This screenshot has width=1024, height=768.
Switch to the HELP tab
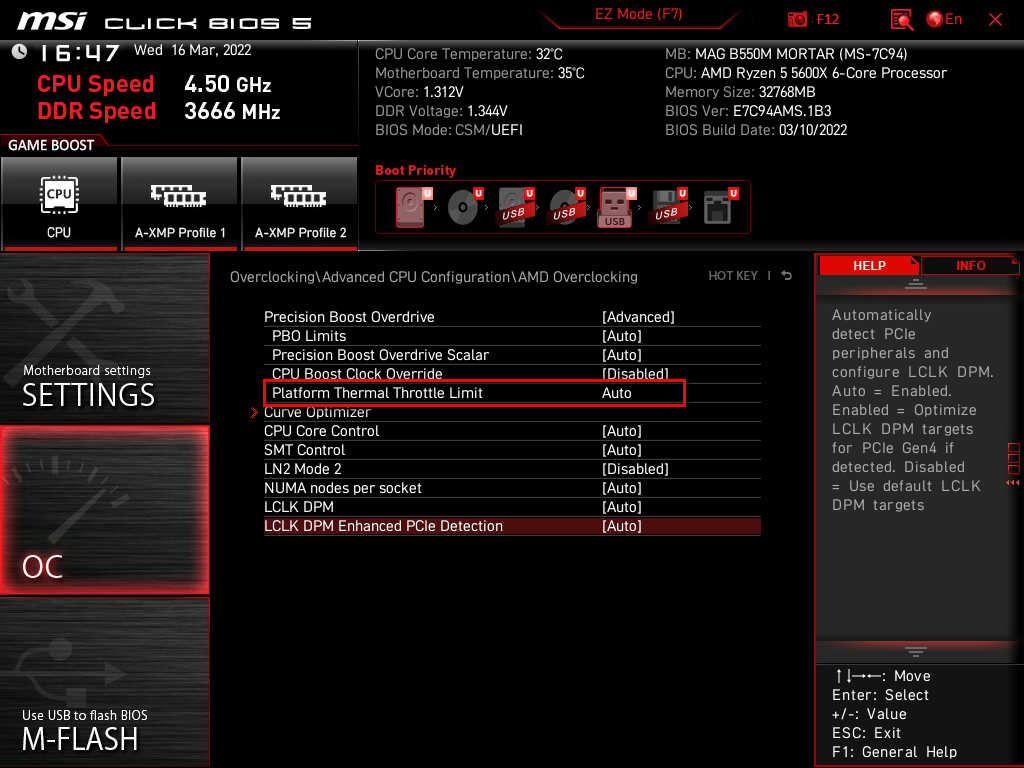869,265
